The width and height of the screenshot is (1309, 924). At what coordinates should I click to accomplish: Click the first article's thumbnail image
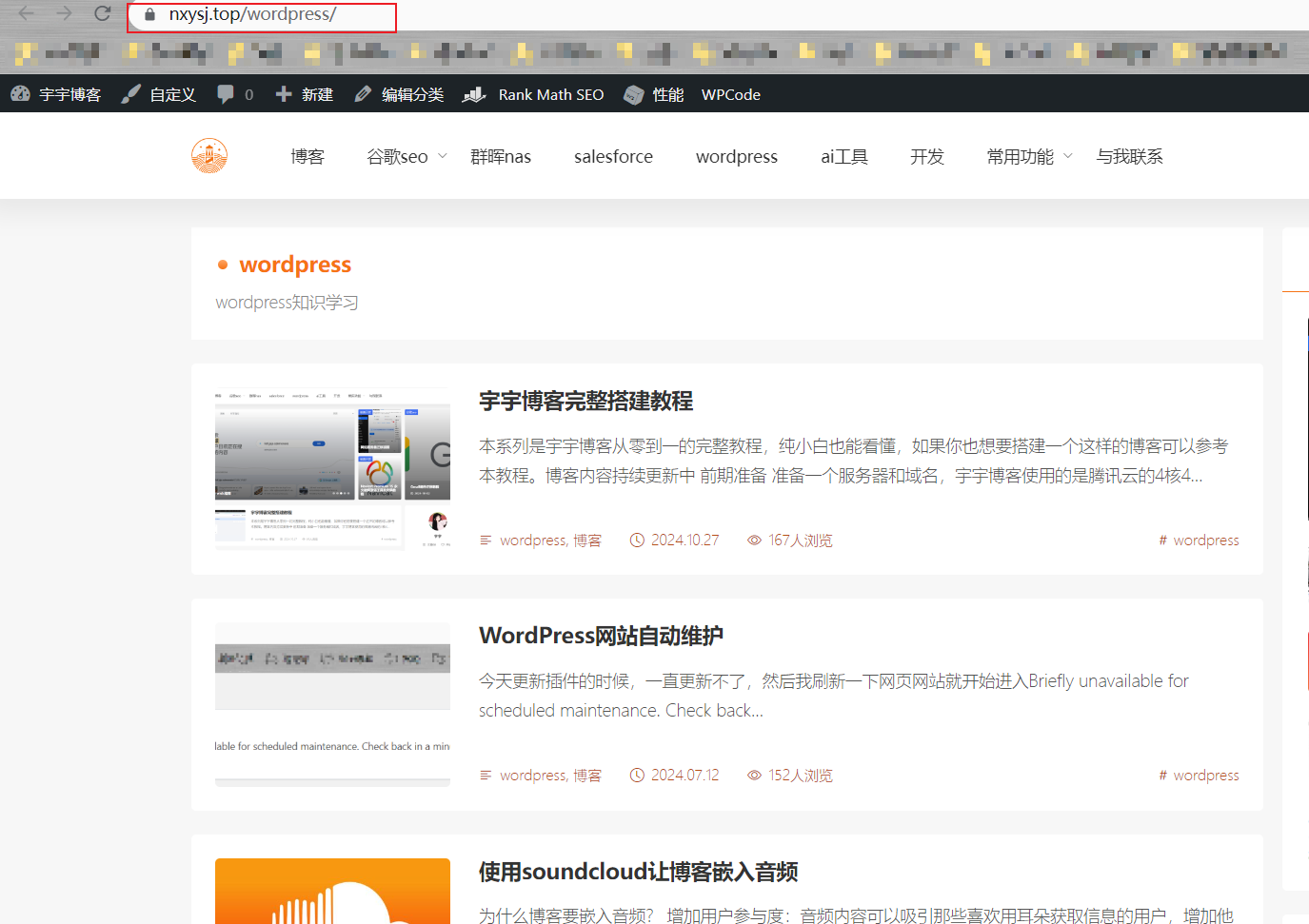pyautogui.click(x=332, y=468)
